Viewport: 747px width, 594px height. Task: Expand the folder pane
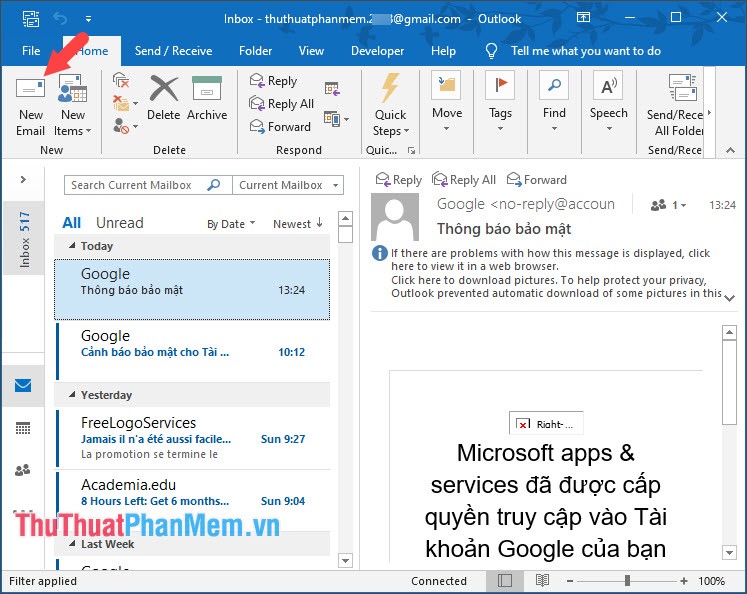(23, 180)
